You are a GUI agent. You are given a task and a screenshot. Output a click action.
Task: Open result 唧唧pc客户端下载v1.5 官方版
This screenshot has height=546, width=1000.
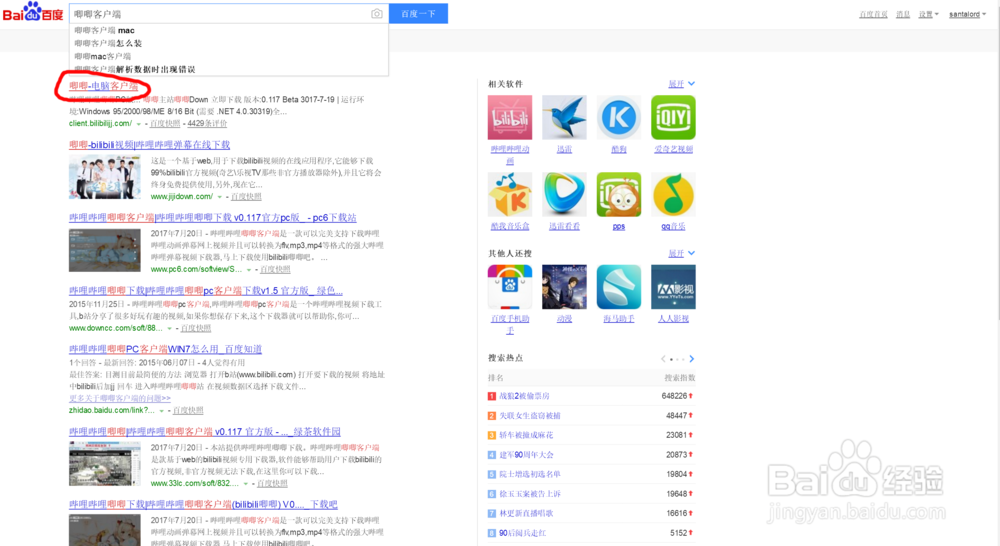pyautogui.click(x=205, y=290)
